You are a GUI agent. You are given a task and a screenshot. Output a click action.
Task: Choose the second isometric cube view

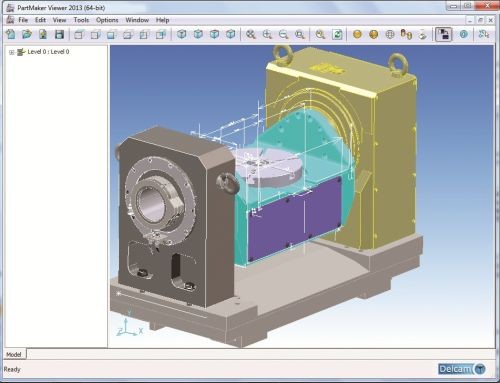[x=198, y=34]
